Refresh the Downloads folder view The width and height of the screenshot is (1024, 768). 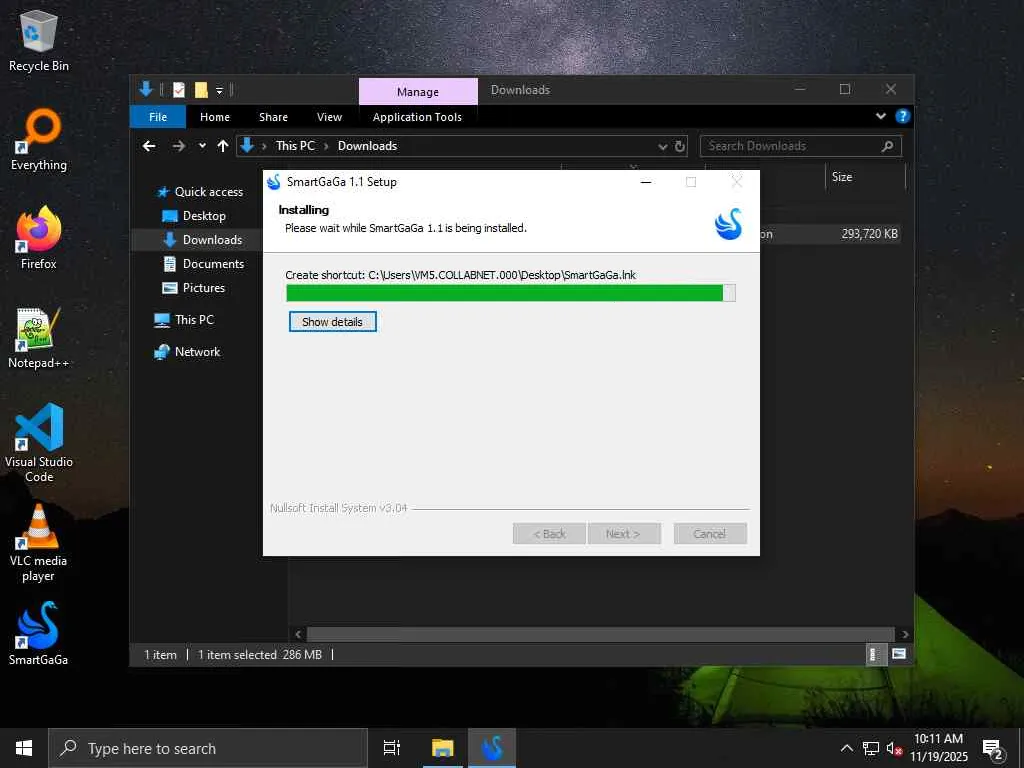pos(680,146)
